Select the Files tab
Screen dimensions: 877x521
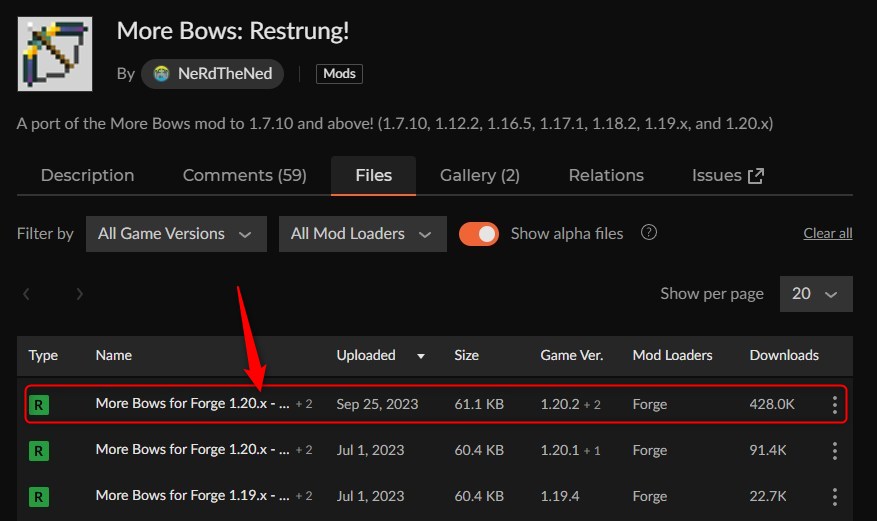click(374, 176)
